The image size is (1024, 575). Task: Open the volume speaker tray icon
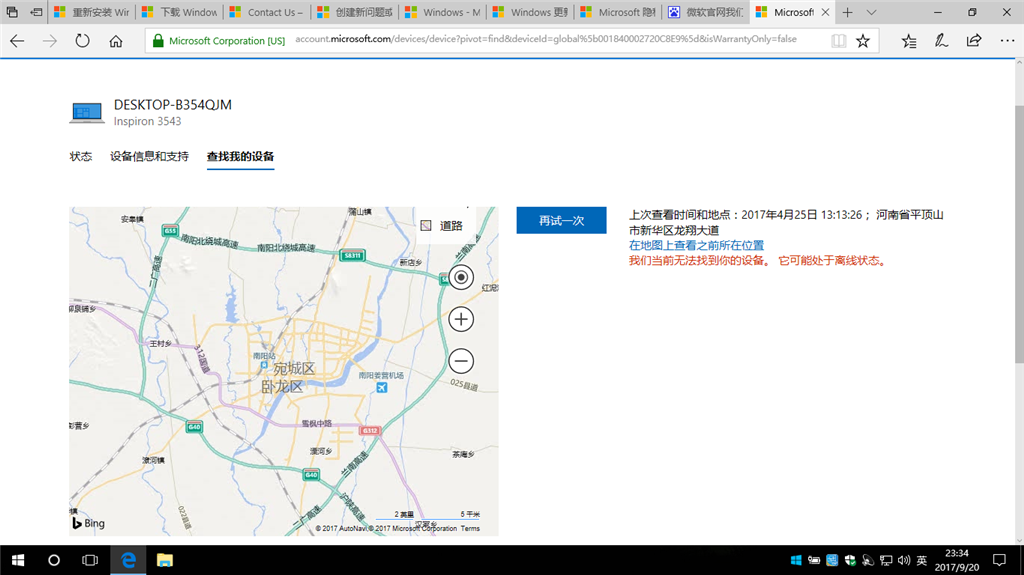coord(904,560)
